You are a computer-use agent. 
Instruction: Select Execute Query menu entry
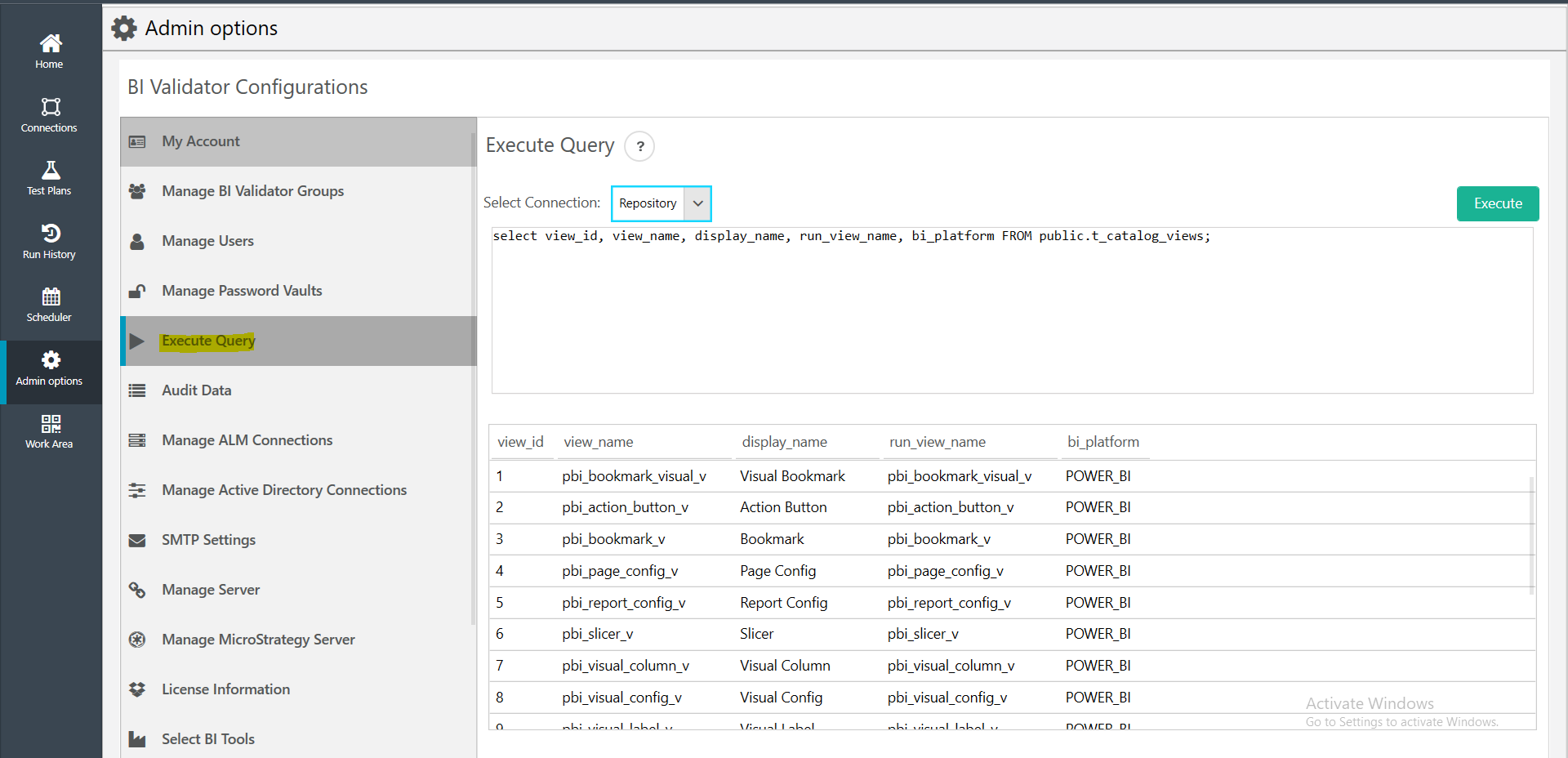pos(298,341)
